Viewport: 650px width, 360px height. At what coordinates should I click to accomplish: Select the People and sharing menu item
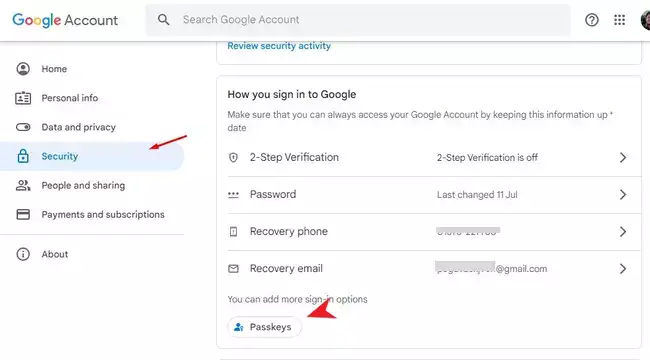tap(92, 185)
